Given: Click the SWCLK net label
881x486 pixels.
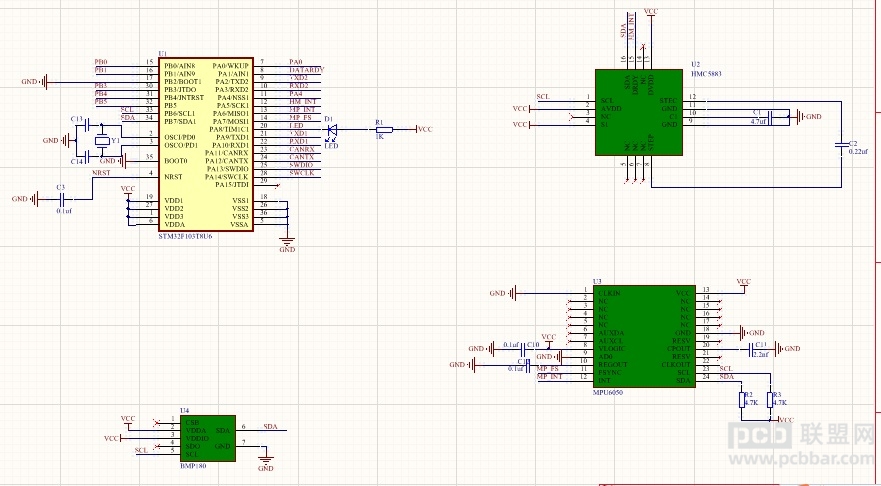Looking at the screenshot, I should pos(302,173).
